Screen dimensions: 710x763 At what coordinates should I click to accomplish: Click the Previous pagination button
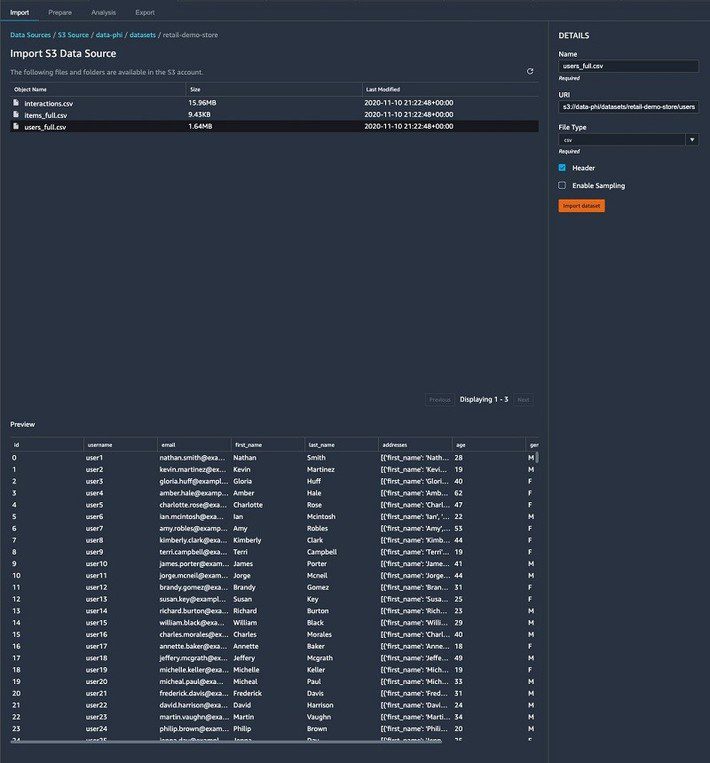[440, 400]
